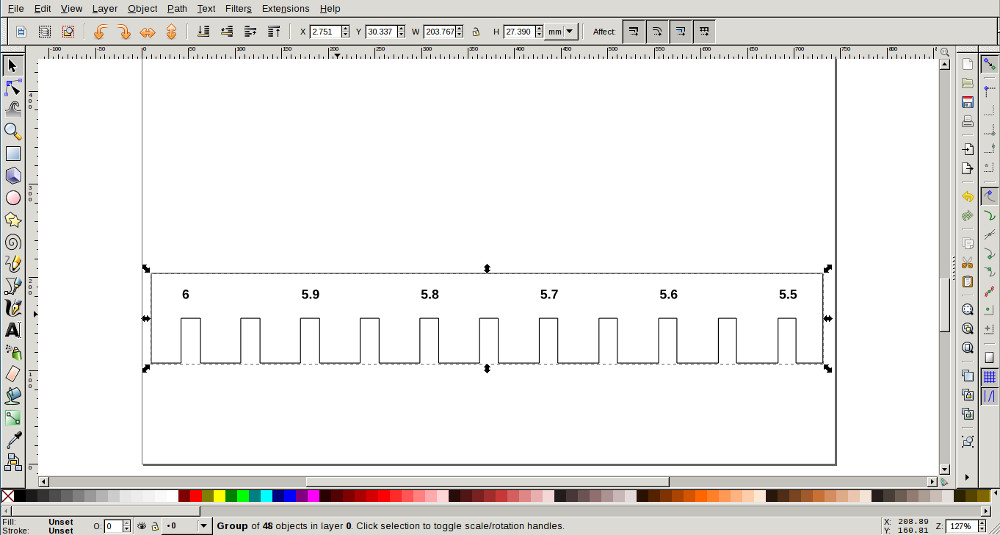
Task: Expand the commands bar overflow arrow
Action: [x=967, y=476]
